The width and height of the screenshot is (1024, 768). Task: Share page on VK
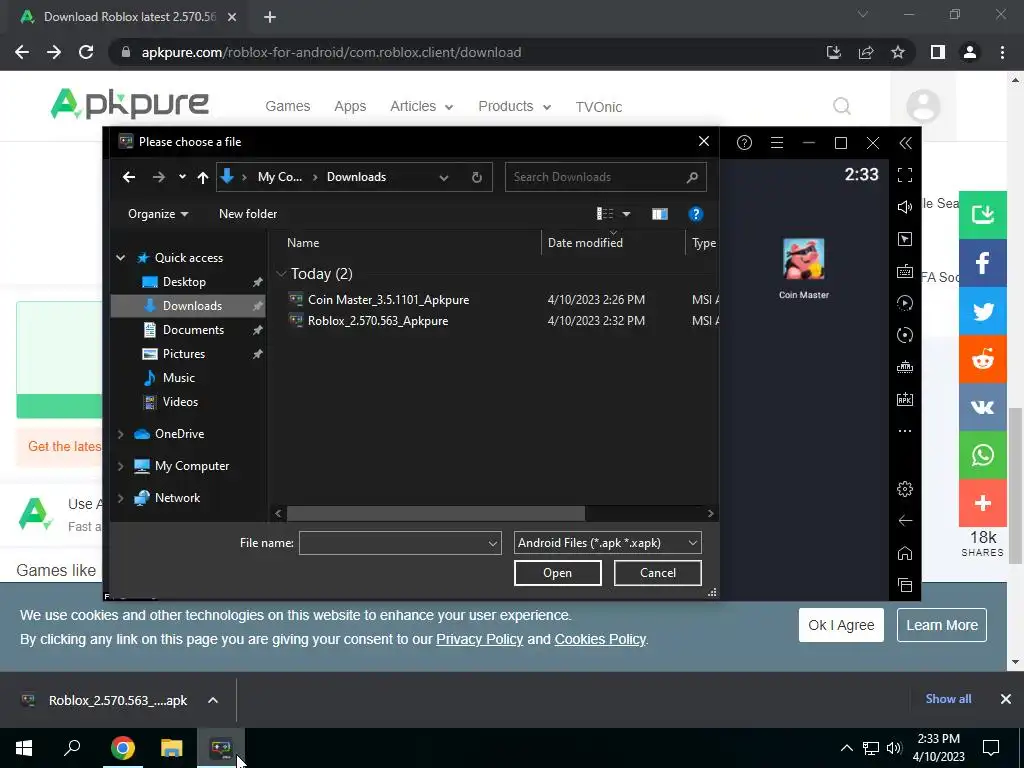pyautogui.click(x=982, y=407)
